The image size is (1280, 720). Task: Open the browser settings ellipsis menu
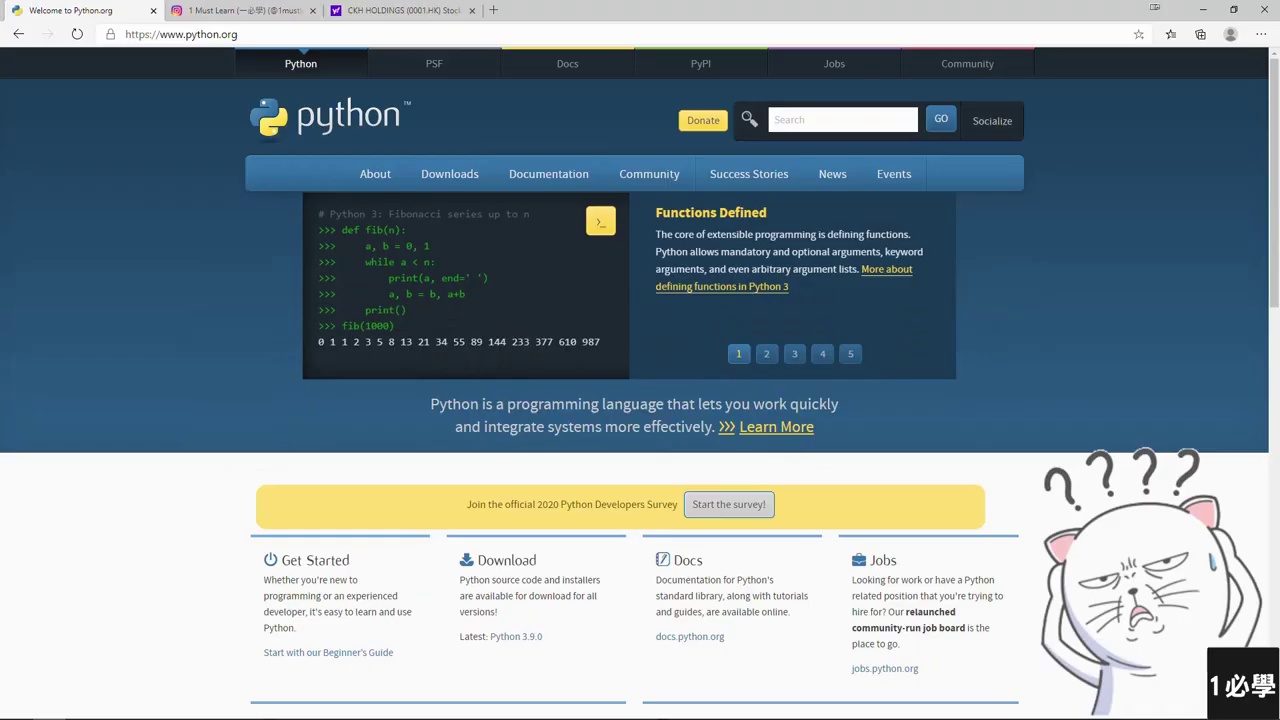1261,34
